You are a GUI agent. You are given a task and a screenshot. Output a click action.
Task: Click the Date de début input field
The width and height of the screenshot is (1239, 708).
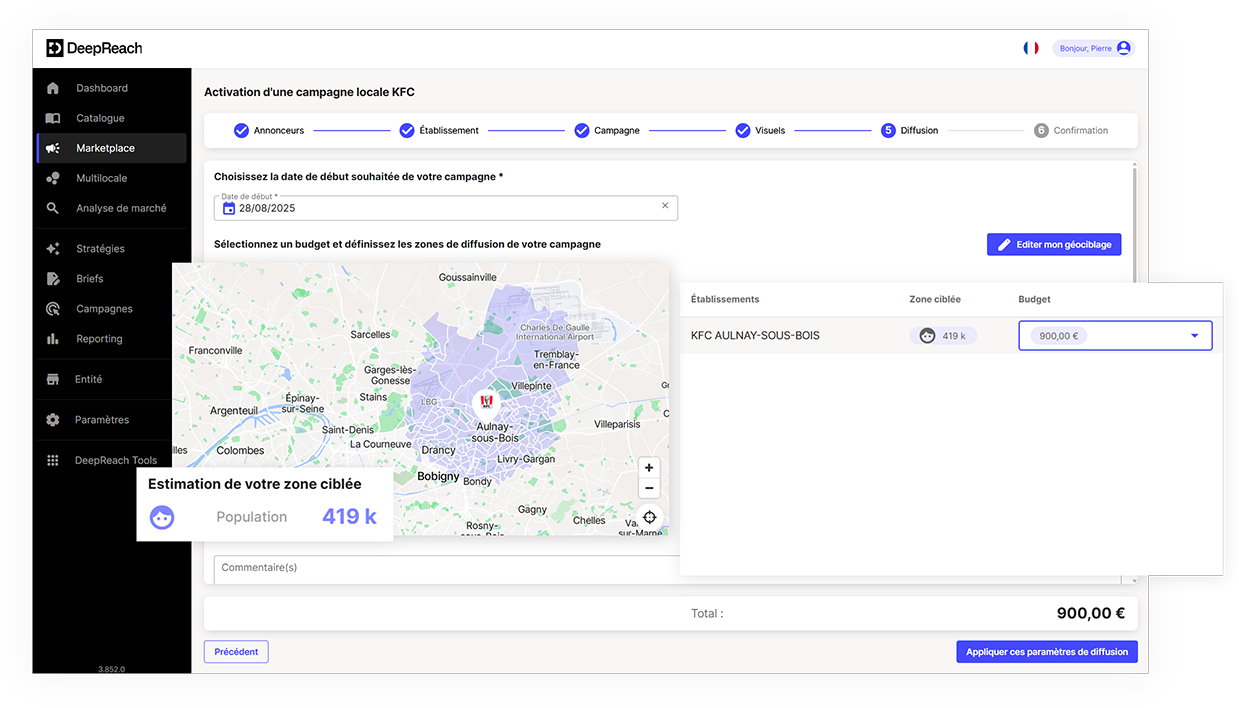(446, 208)
